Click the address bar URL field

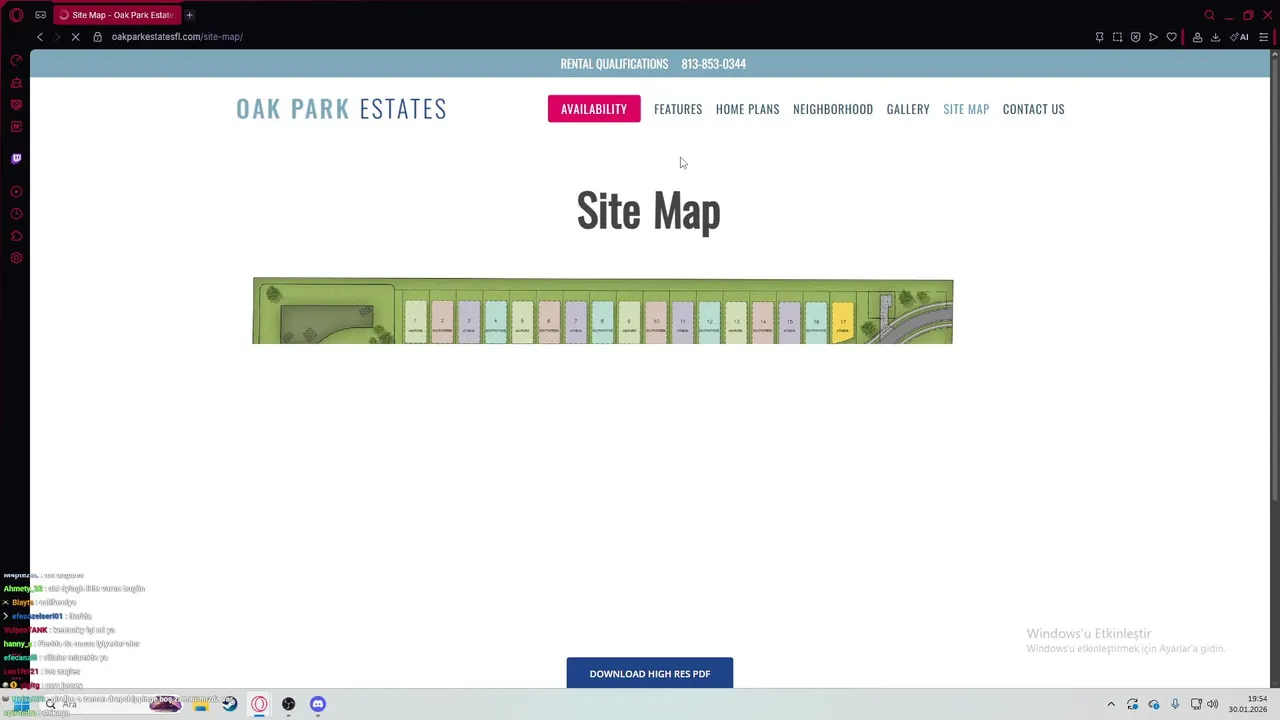[x=177, y=37]
